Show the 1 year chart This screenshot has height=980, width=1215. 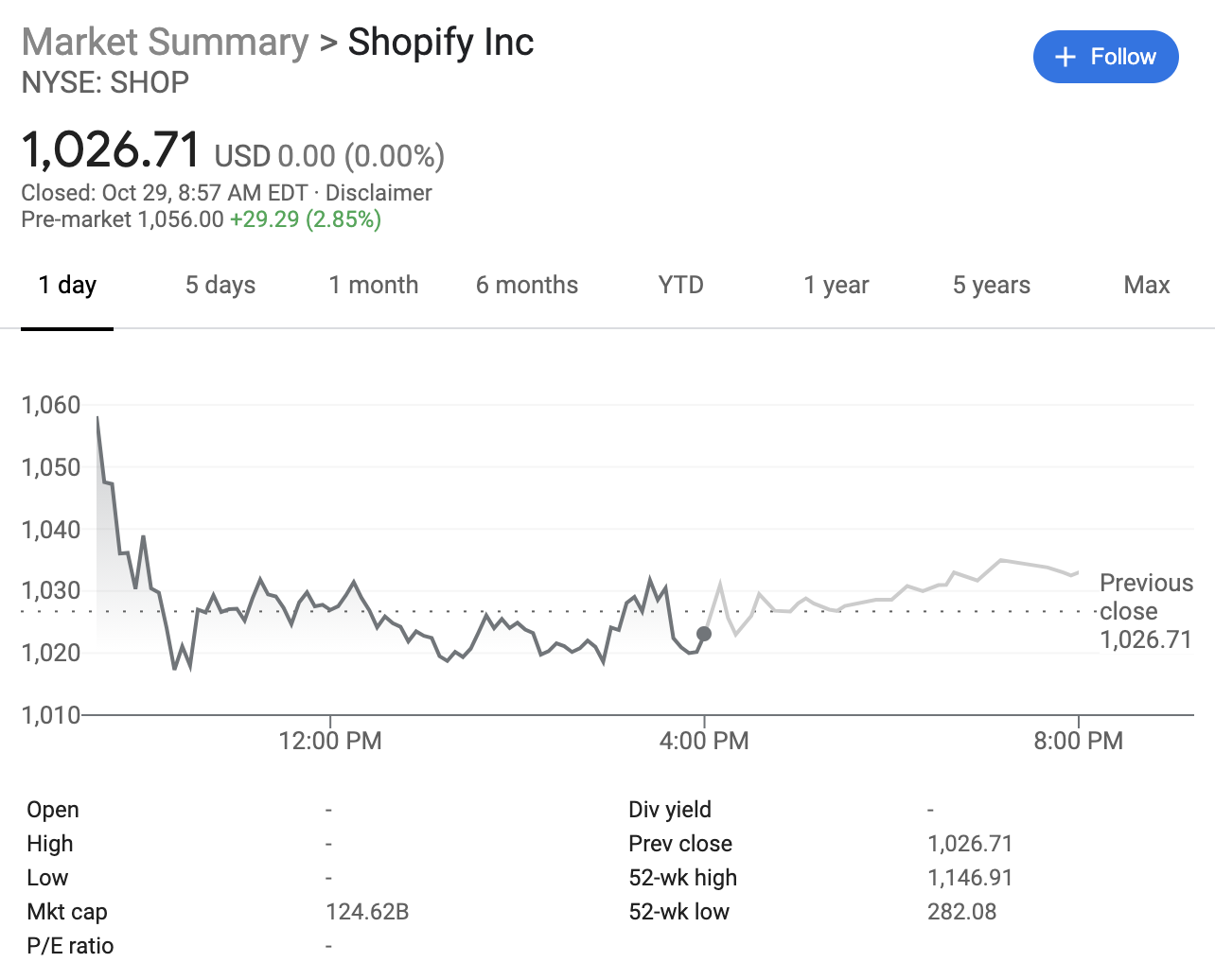tap(836, 285)
